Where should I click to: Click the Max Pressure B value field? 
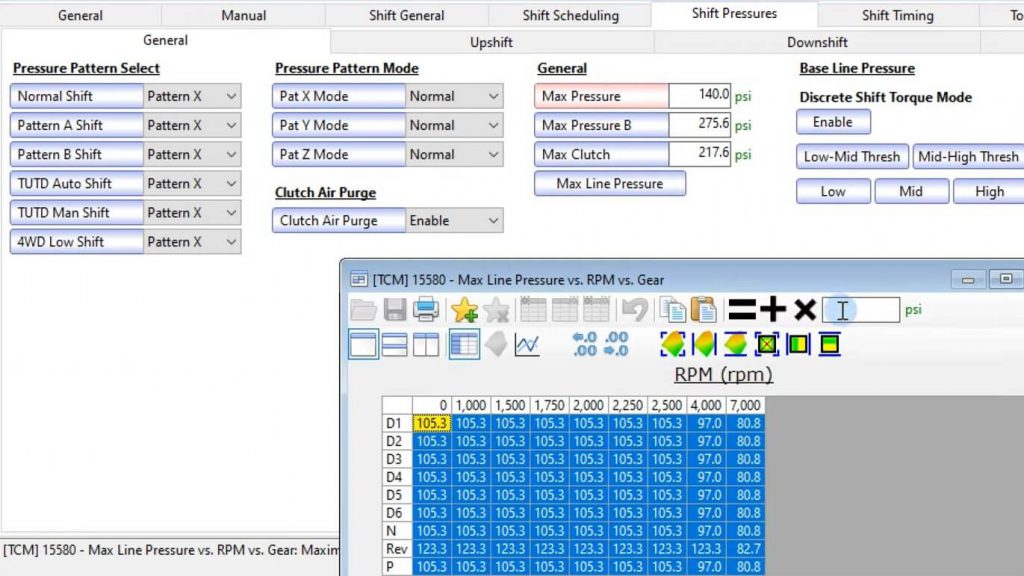(x=699, y=125)
